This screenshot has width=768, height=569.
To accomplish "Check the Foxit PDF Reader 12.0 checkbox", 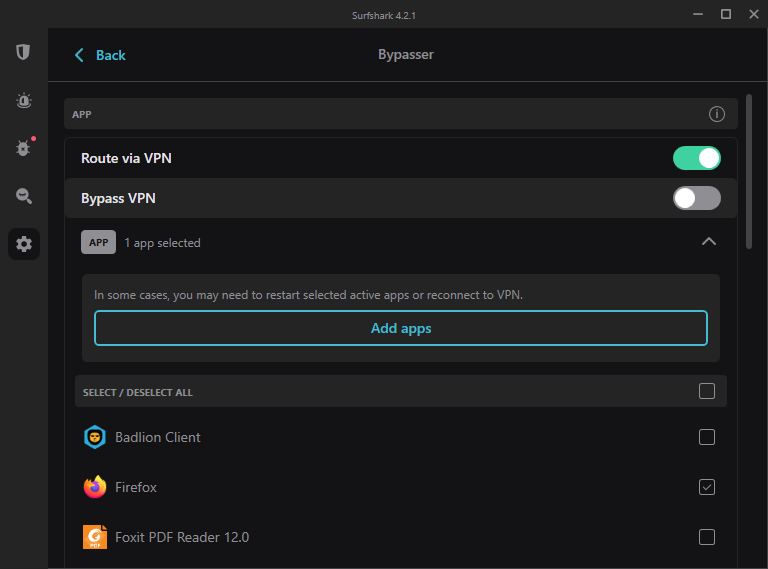I will (x=707, y=537).
